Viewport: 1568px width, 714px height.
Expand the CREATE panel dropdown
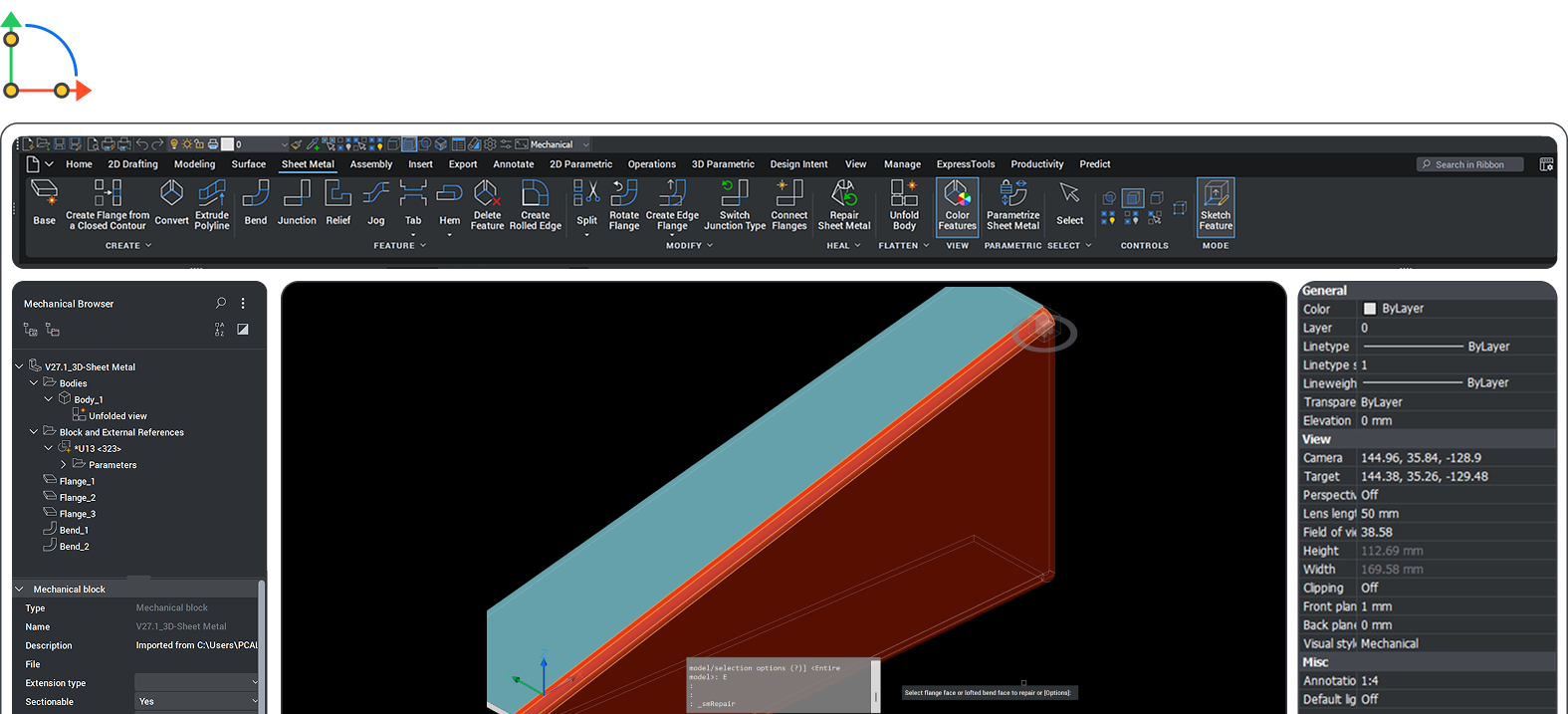(x=128, y=245)
